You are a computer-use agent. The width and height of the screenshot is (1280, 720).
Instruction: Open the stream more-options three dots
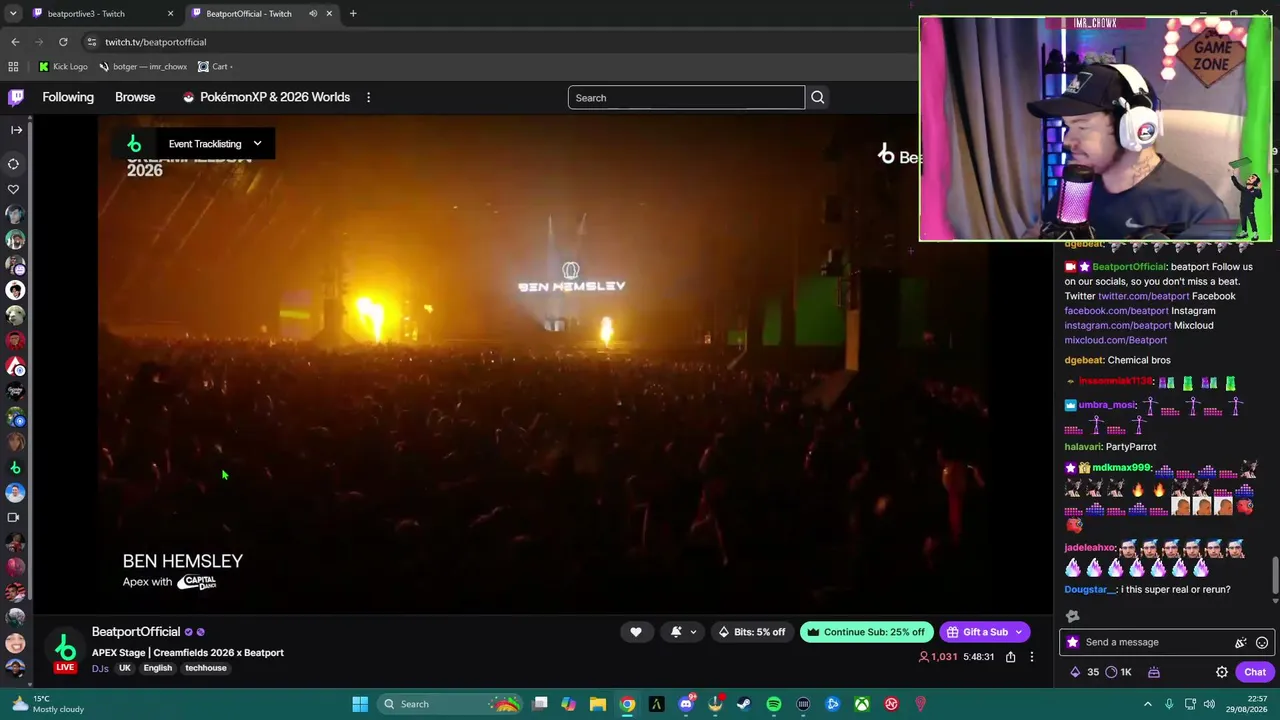pyautogui.click(x=1032, y=657)
